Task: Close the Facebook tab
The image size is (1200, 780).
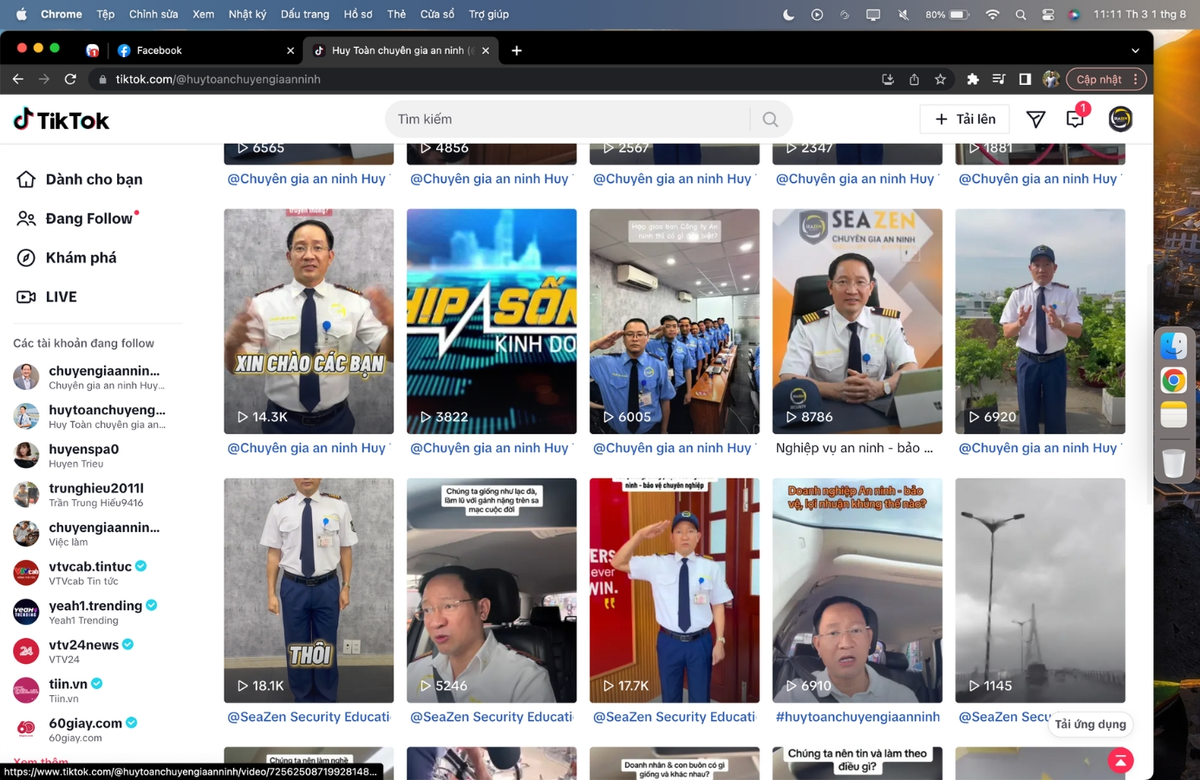Action: [x=291, y=50]
